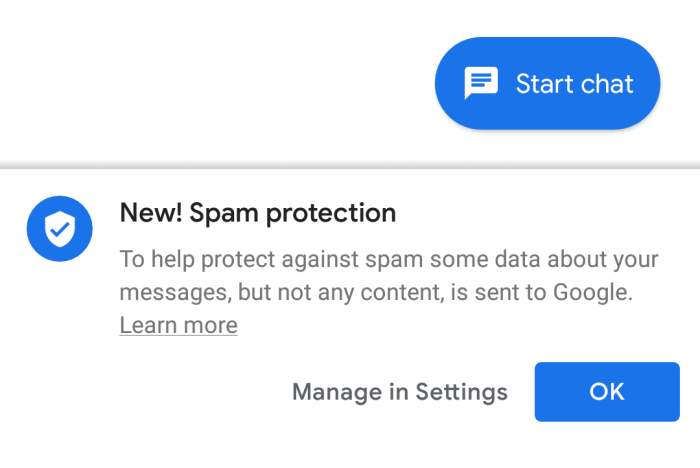This screenshot has height=468, width=700.
Task: Tap the white checkmark inside the shield
Action: coord(60,230)
